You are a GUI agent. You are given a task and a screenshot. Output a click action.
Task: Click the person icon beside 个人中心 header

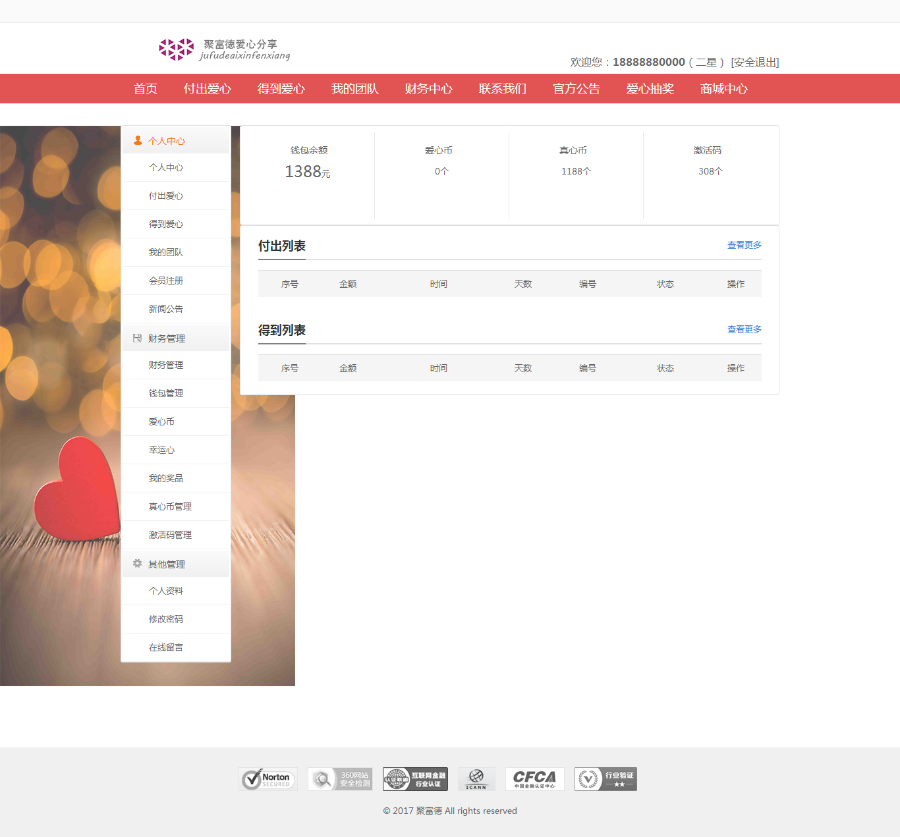pyautogui.click(x=138, y=140)
